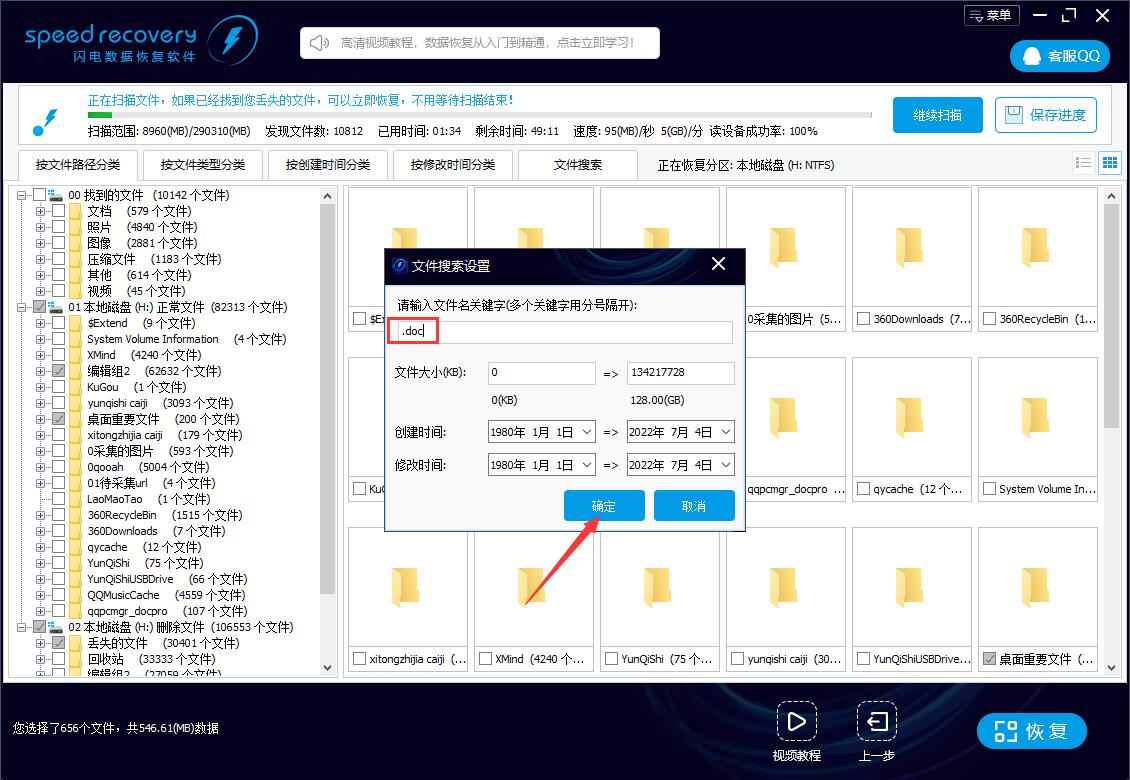Image resolution: width=1130 pixels, height=780 pixels.
Task: Click the 文档 folder icon in tree
Action: (76, 211)
